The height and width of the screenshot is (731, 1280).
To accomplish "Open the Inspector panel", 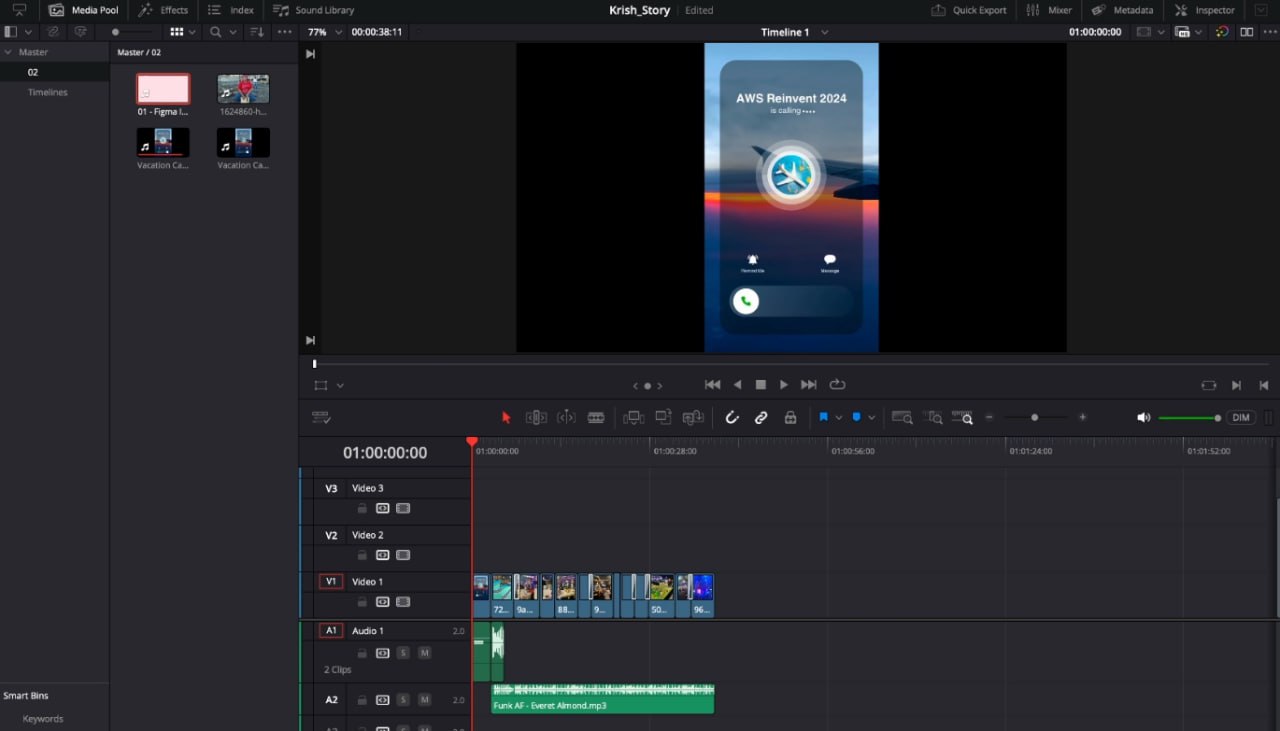I will point(1204,10).
